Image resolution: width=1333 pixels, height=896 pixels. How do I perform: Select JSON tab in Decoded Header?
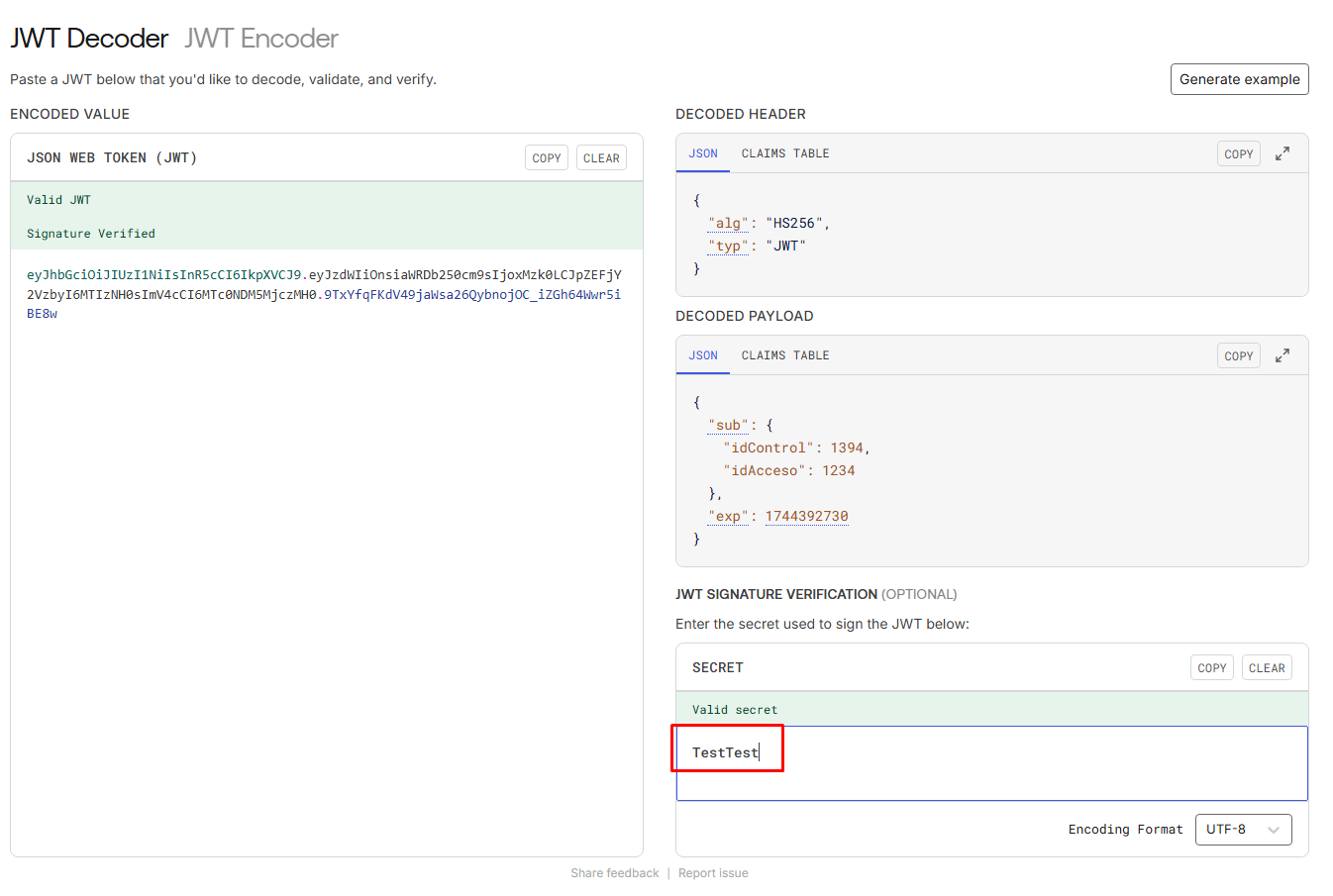[x=703, y=153]
